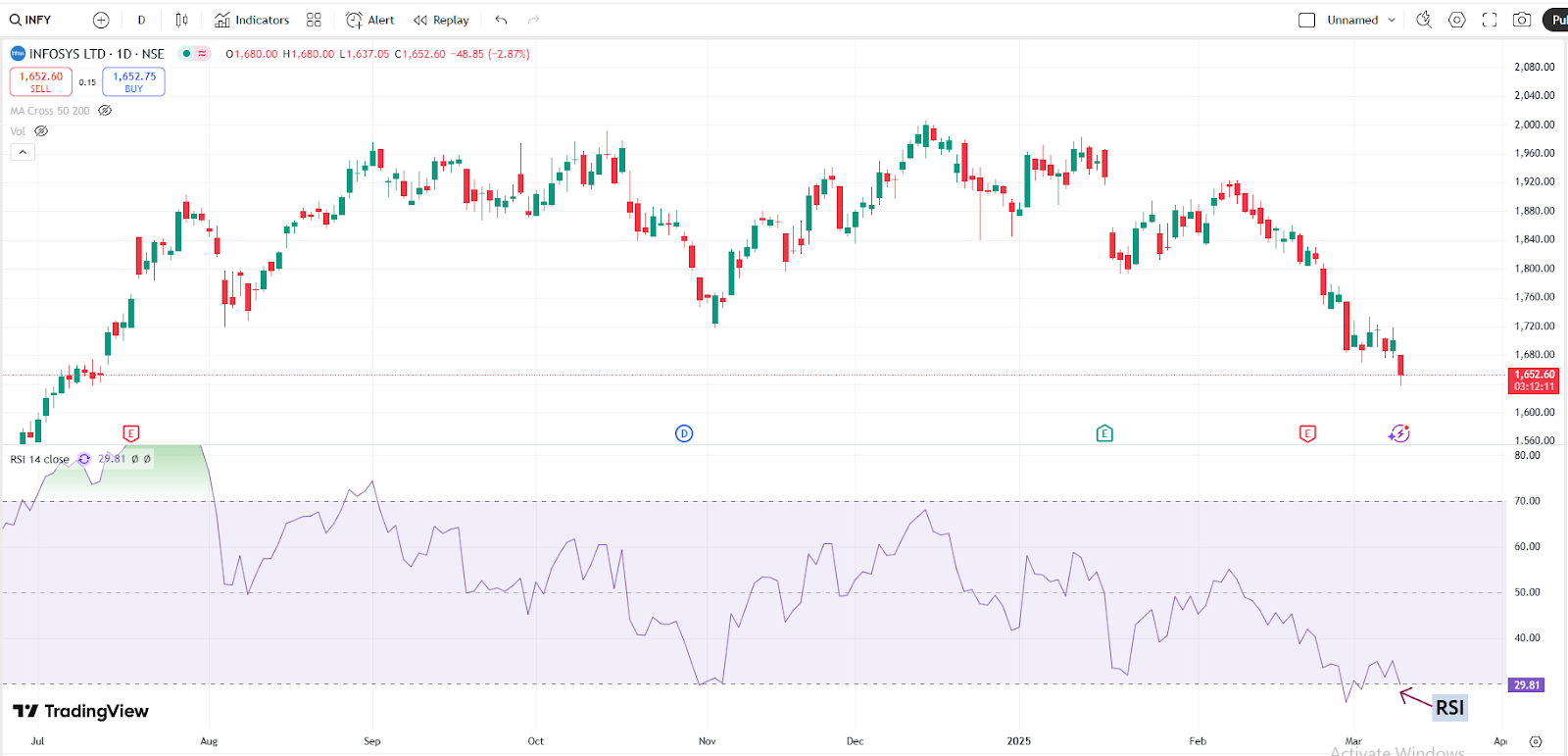Show the MA Cross 50 200 indicator

pos(105,111)
